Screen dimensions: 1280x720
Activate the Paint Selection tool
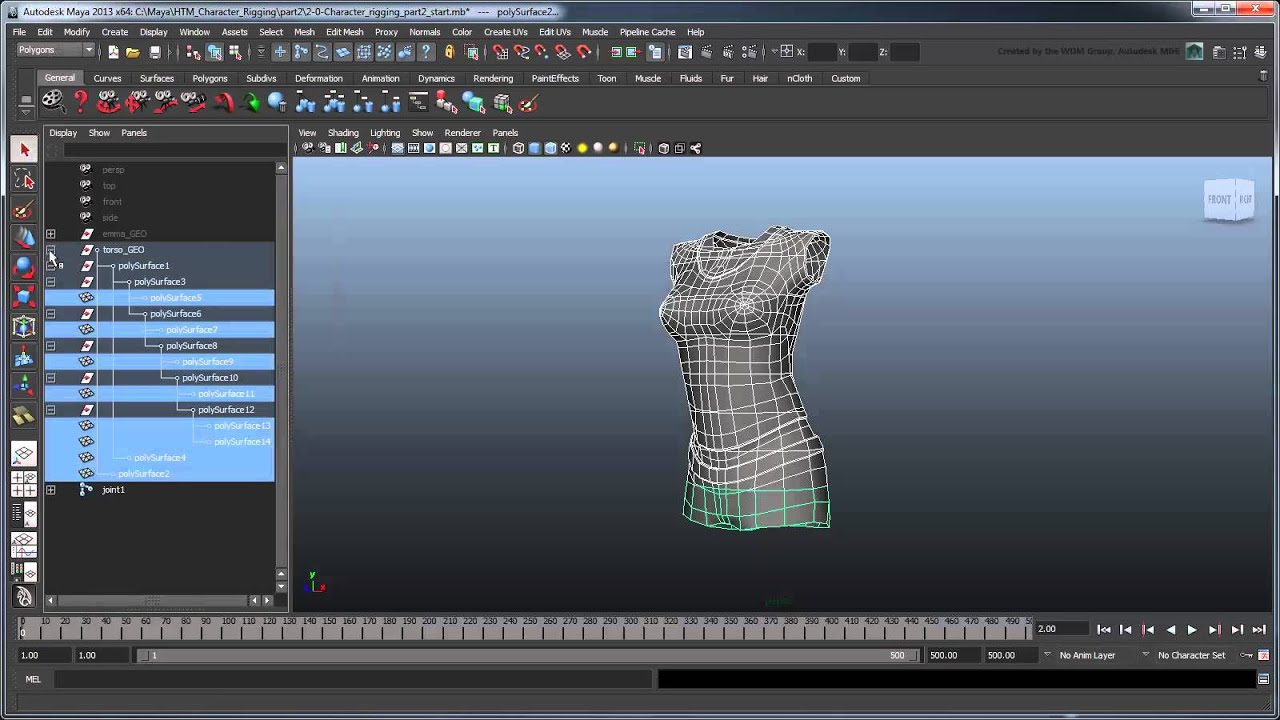click(x=24, y=210)
